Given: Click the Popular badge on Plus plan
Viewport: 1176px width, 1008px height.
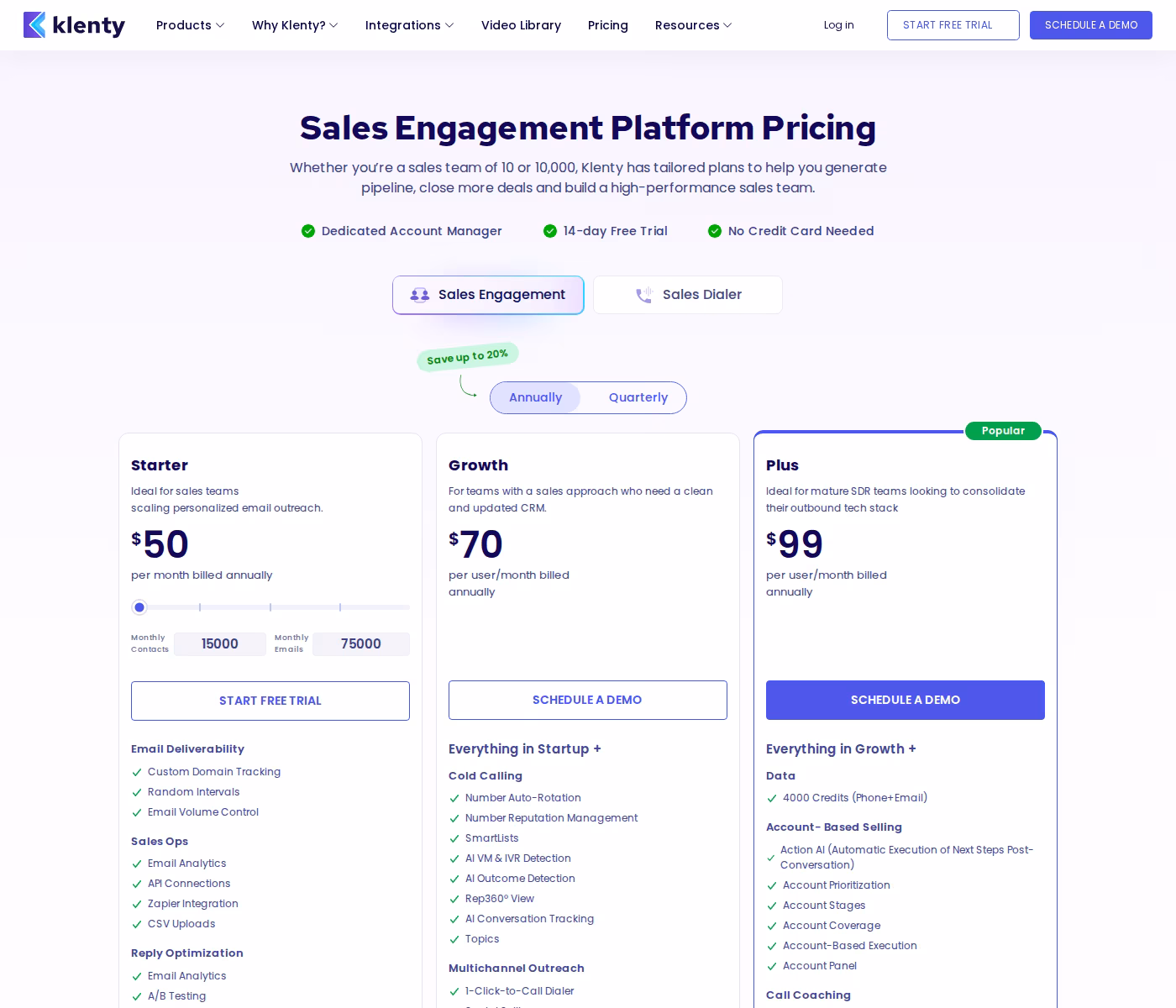Looking at the screenshot, I should coord(1003,431).
